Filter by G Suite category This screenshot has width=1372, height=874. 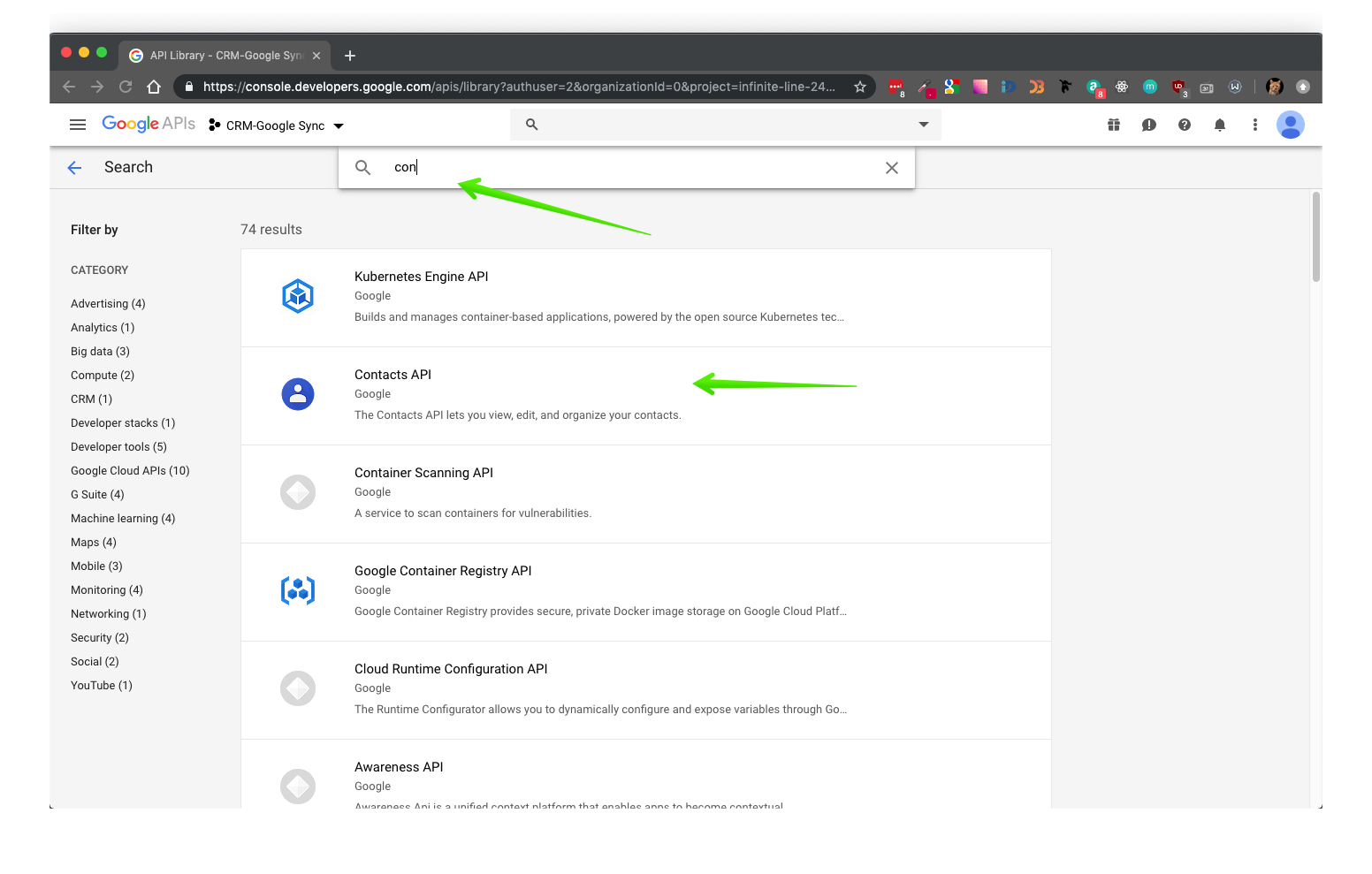click(97, 495)
